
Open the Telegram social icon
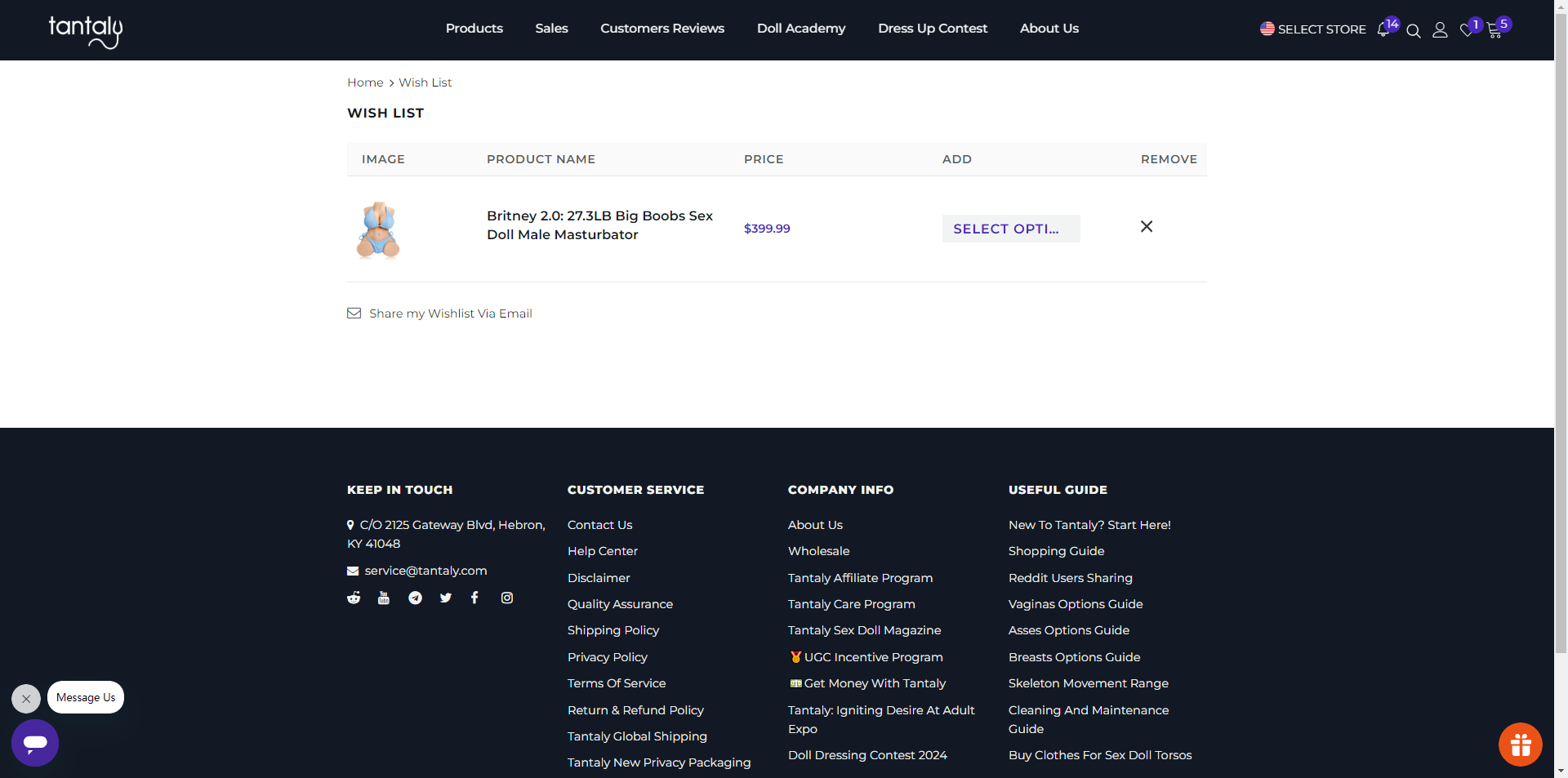pyautogui.click(x=415, y=598)
